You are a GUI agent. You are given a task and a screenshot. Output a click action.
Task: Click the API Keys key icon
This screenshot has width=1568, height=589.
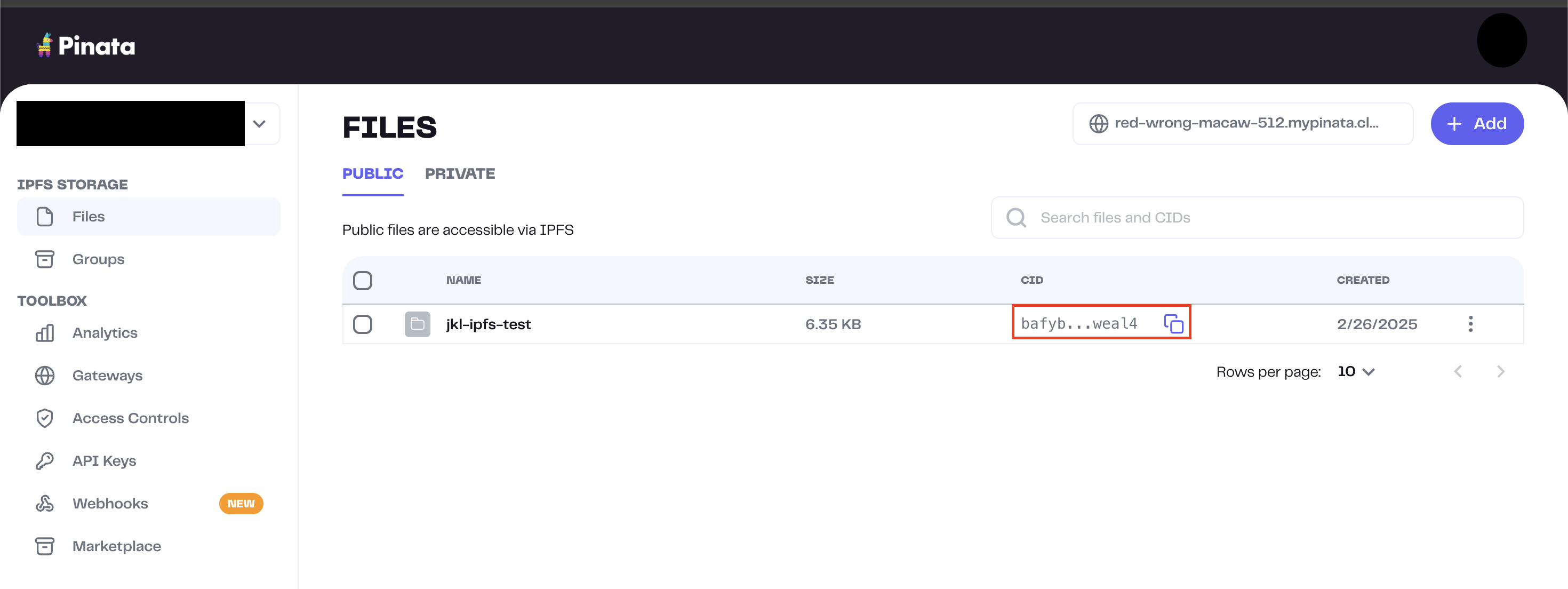pos(44,460)
